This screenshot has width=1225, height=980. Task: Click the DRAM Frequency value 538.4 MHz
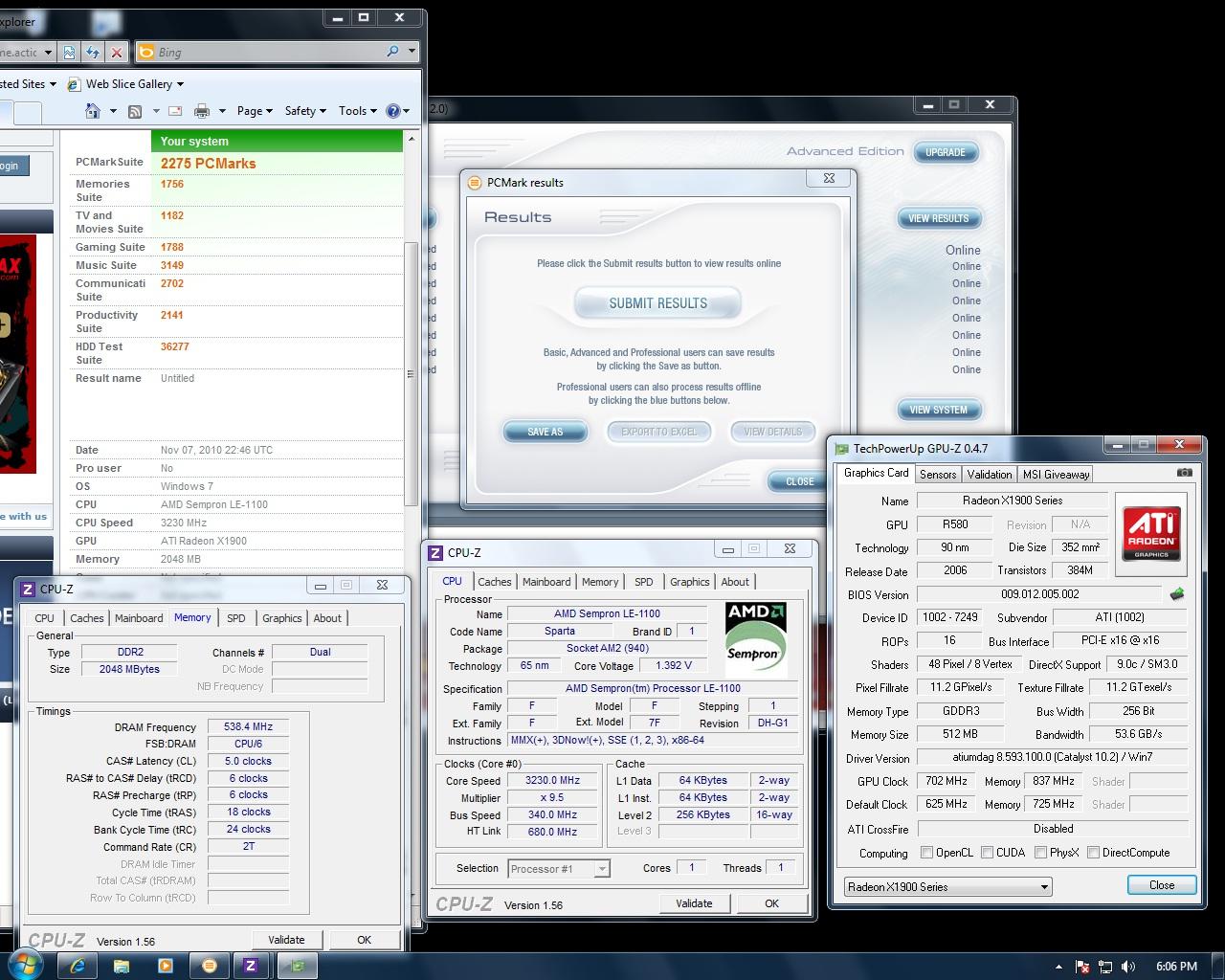[x=249, y=726]
